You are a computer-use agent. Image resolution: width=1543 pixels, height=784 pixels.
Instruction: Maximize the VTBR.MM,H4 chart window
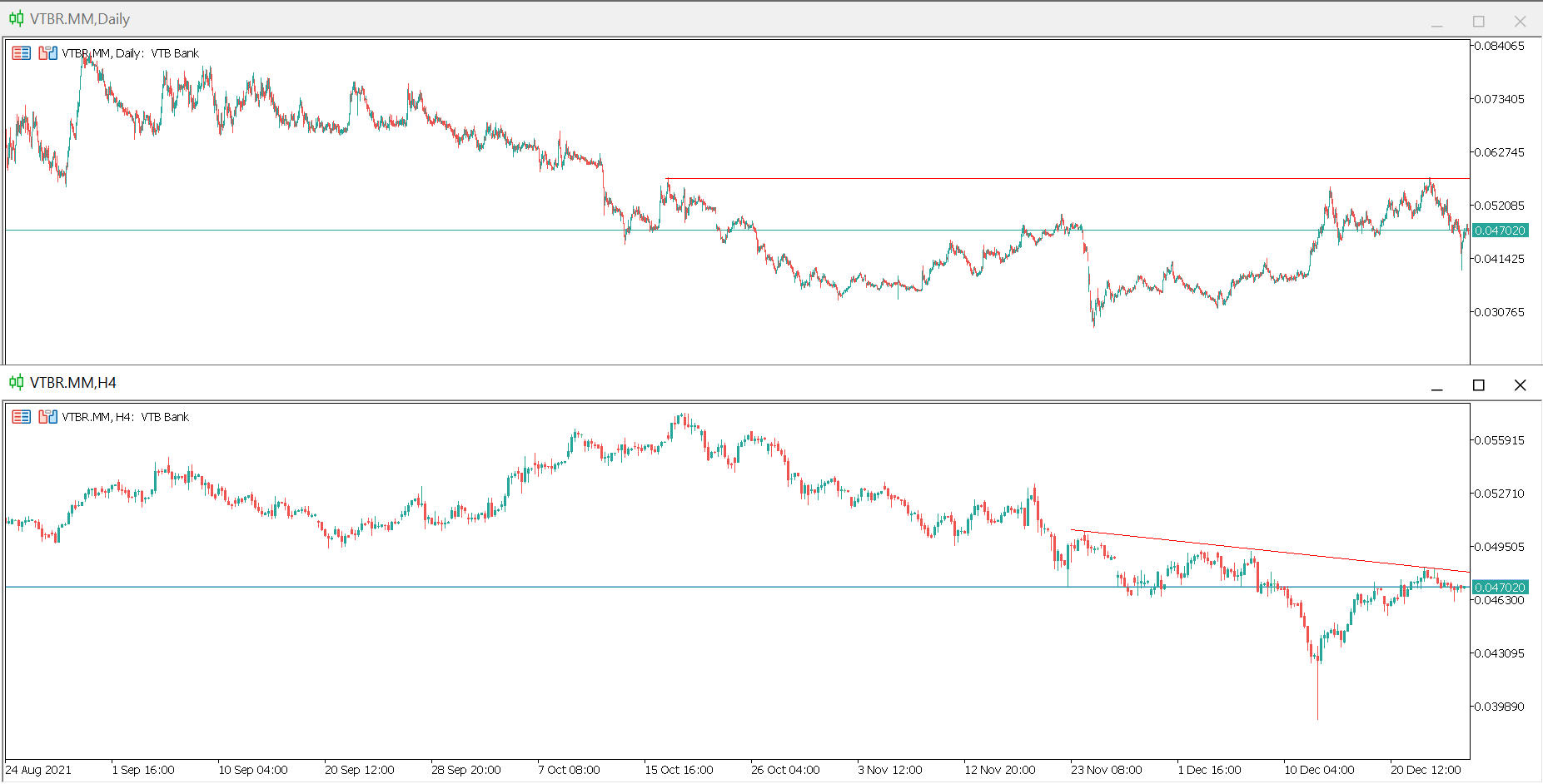1479,385
